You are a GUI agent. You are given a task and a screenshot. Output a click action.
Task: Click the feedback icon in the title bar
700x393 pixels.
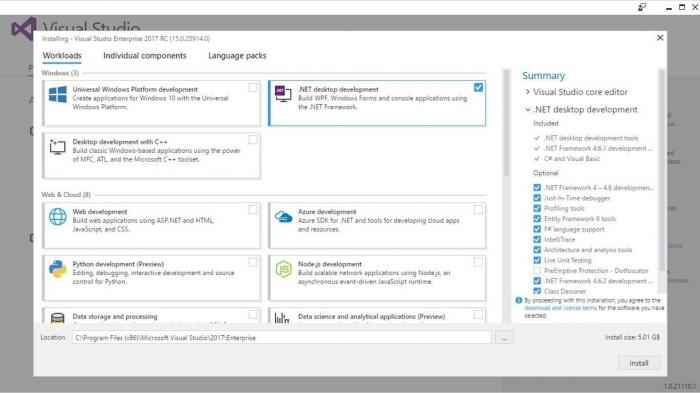642,7
